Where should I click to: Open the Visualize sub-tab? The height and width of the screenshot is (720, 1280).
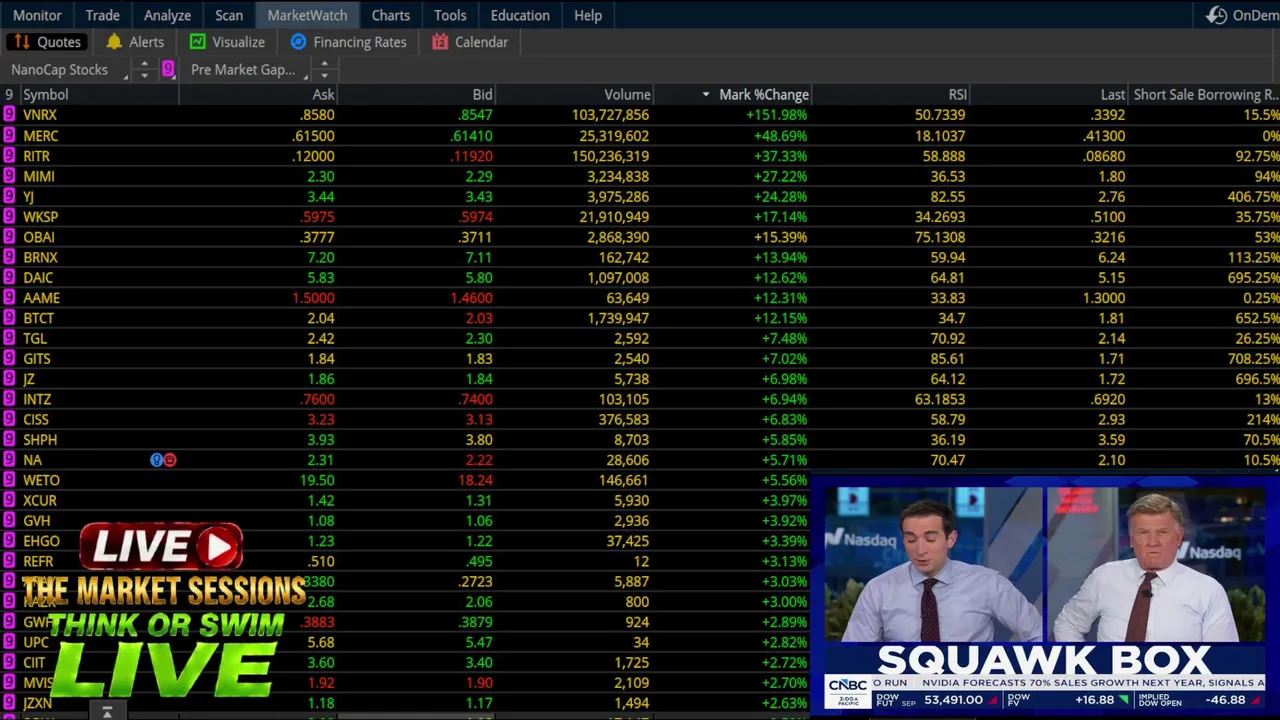[x=228, y=42]
